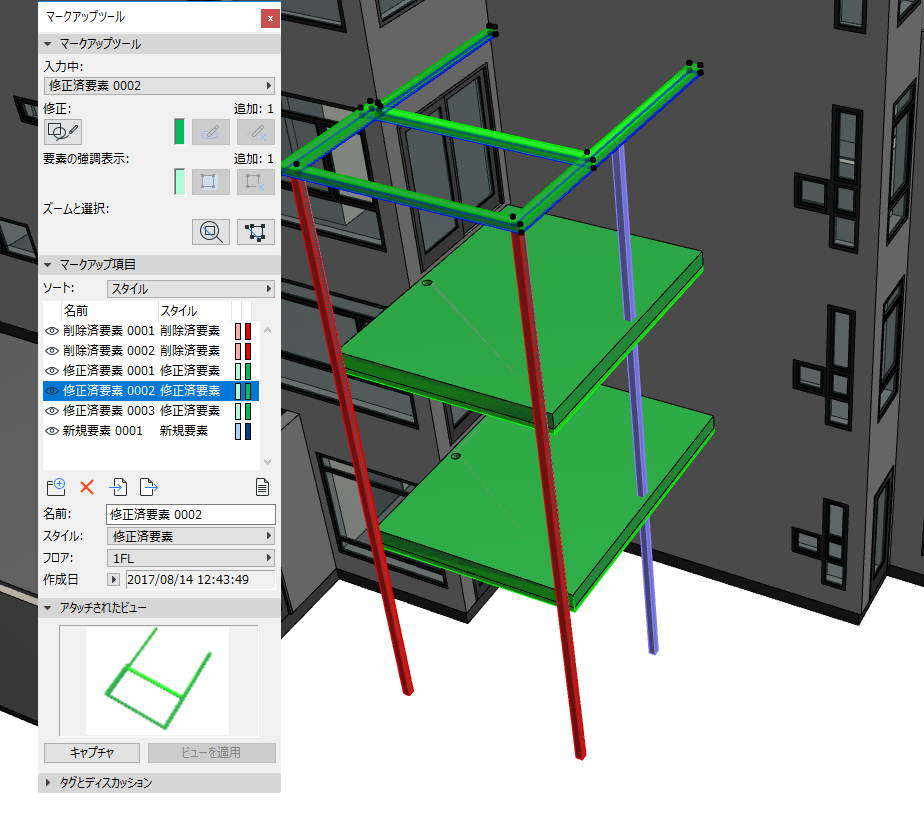Viewport: 924px width, 829px height.
Task: Toggle visibility of 修正済要素 0001
Action: [52, 371]
